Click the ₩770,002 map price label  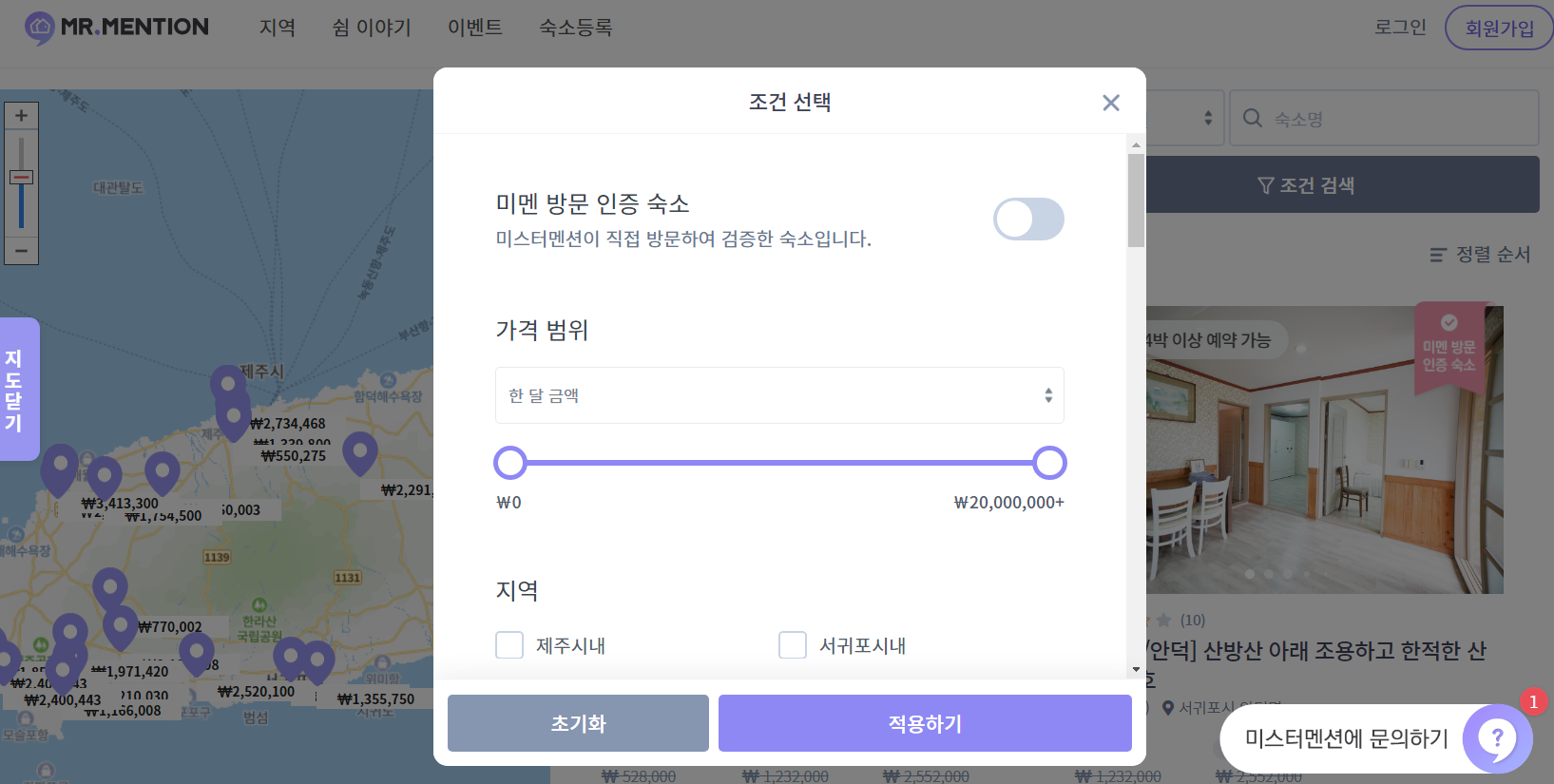pyautogui.click(x=170, y=627)
